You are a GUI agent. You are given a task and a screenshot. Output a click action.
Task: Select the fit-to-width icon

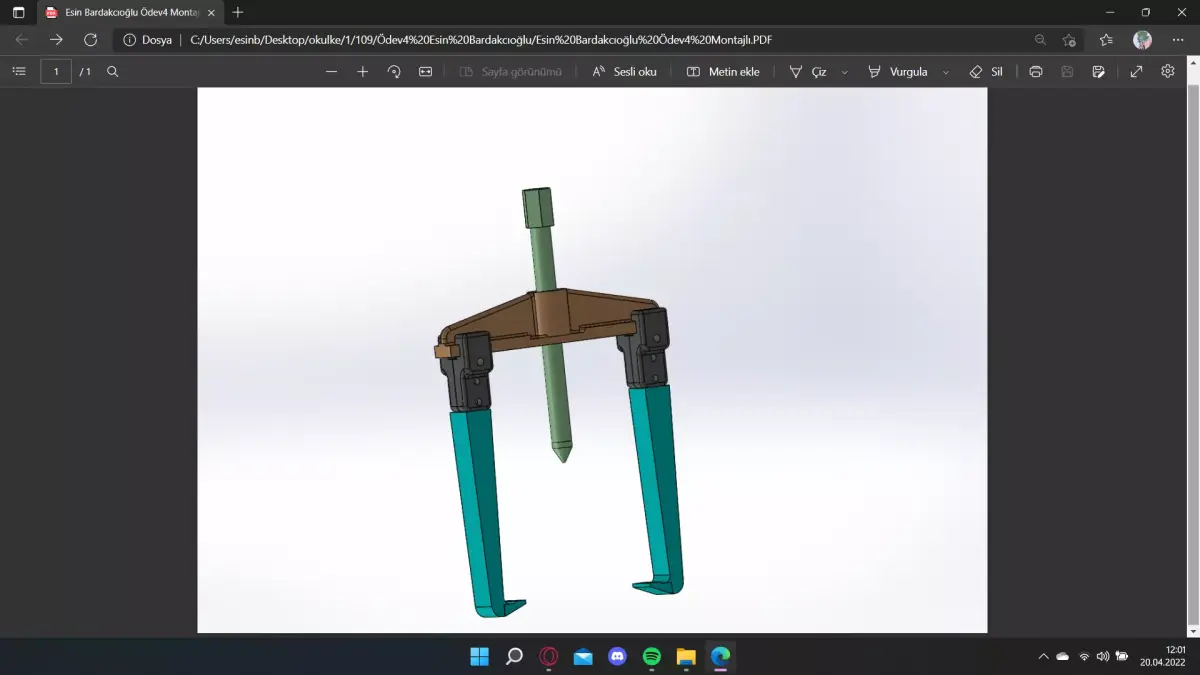pyautogui.click(x=425, y=71)
